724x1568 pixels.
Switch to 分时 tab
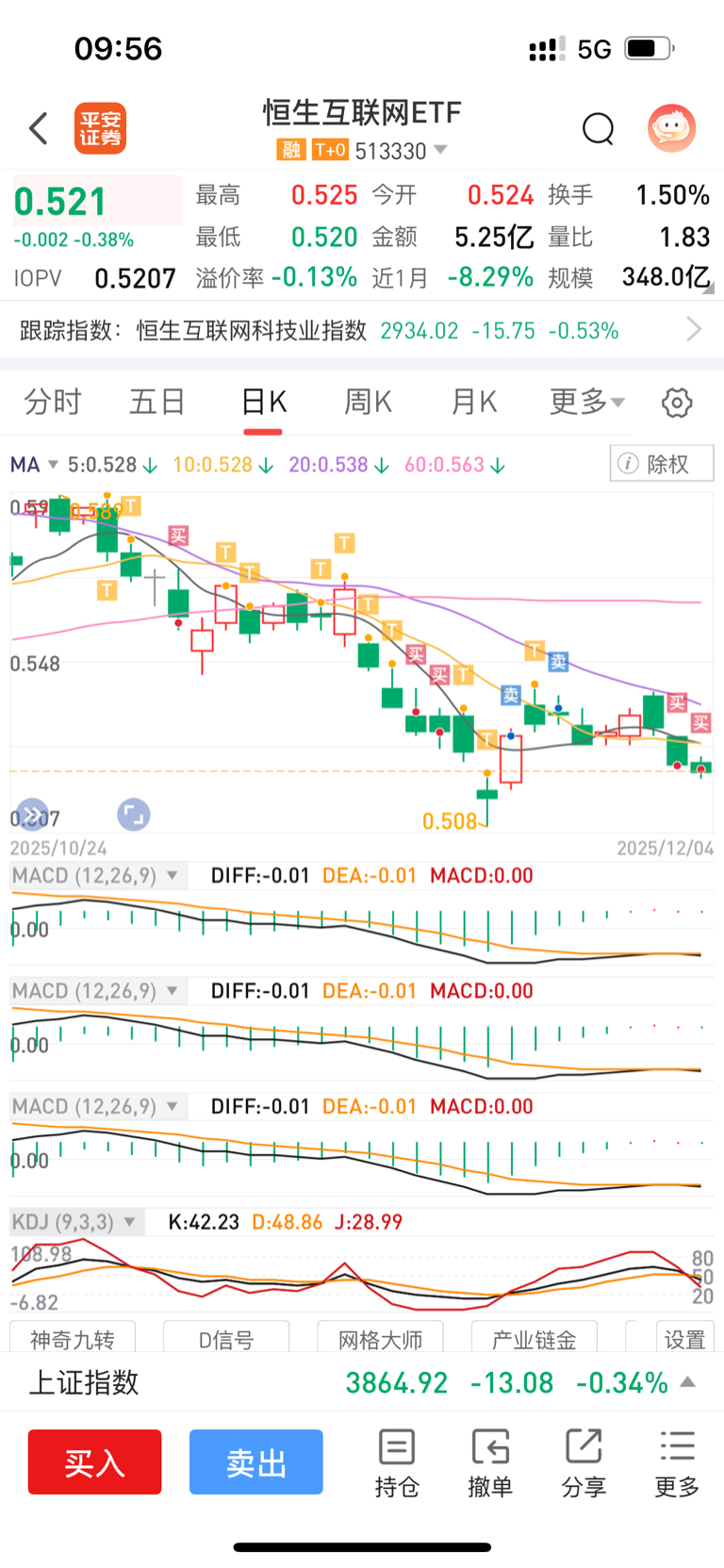pyautogui.click(x=53, y=403)
